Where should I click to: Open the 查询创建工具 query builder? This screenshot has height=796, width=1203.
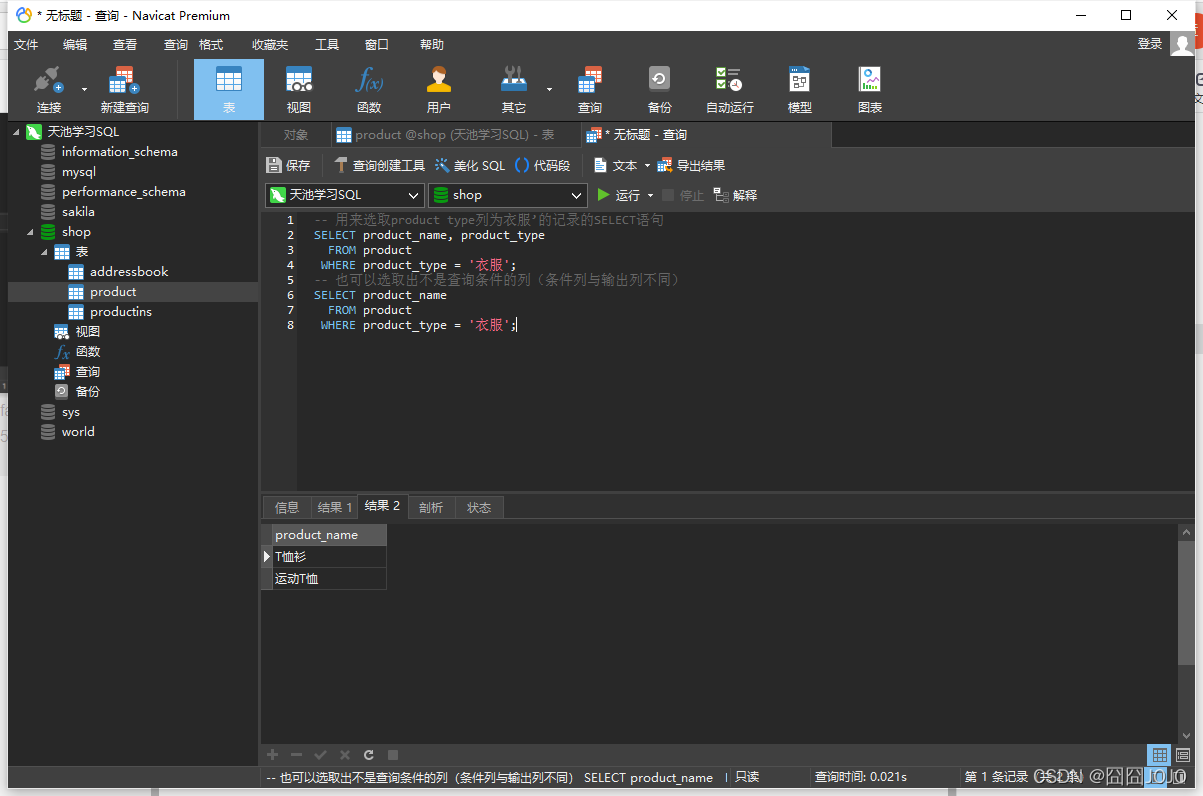[x=379, y=166]
